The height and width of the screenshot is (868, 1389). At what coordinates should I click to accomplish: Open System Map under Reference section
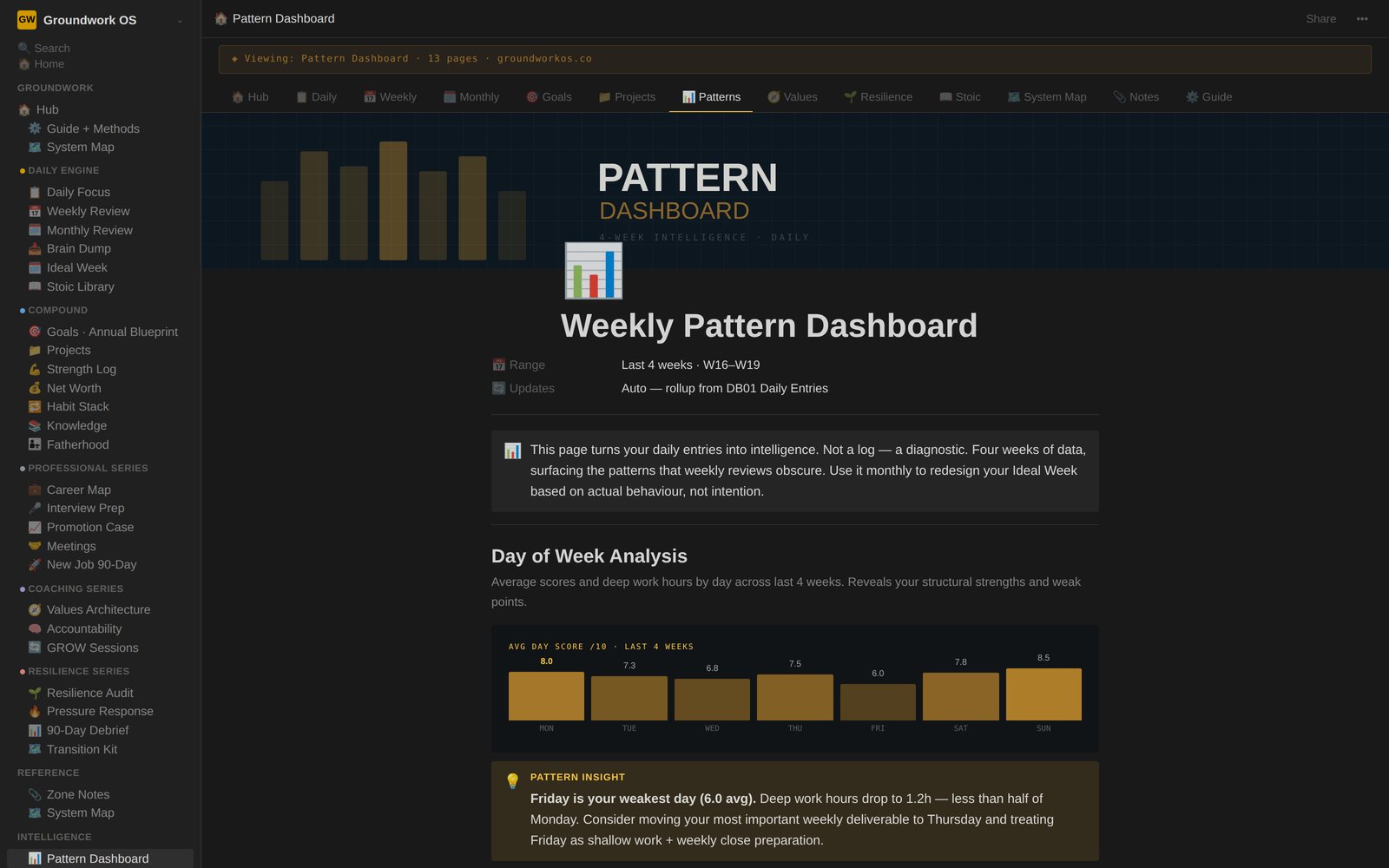click(x=100, y=812)
